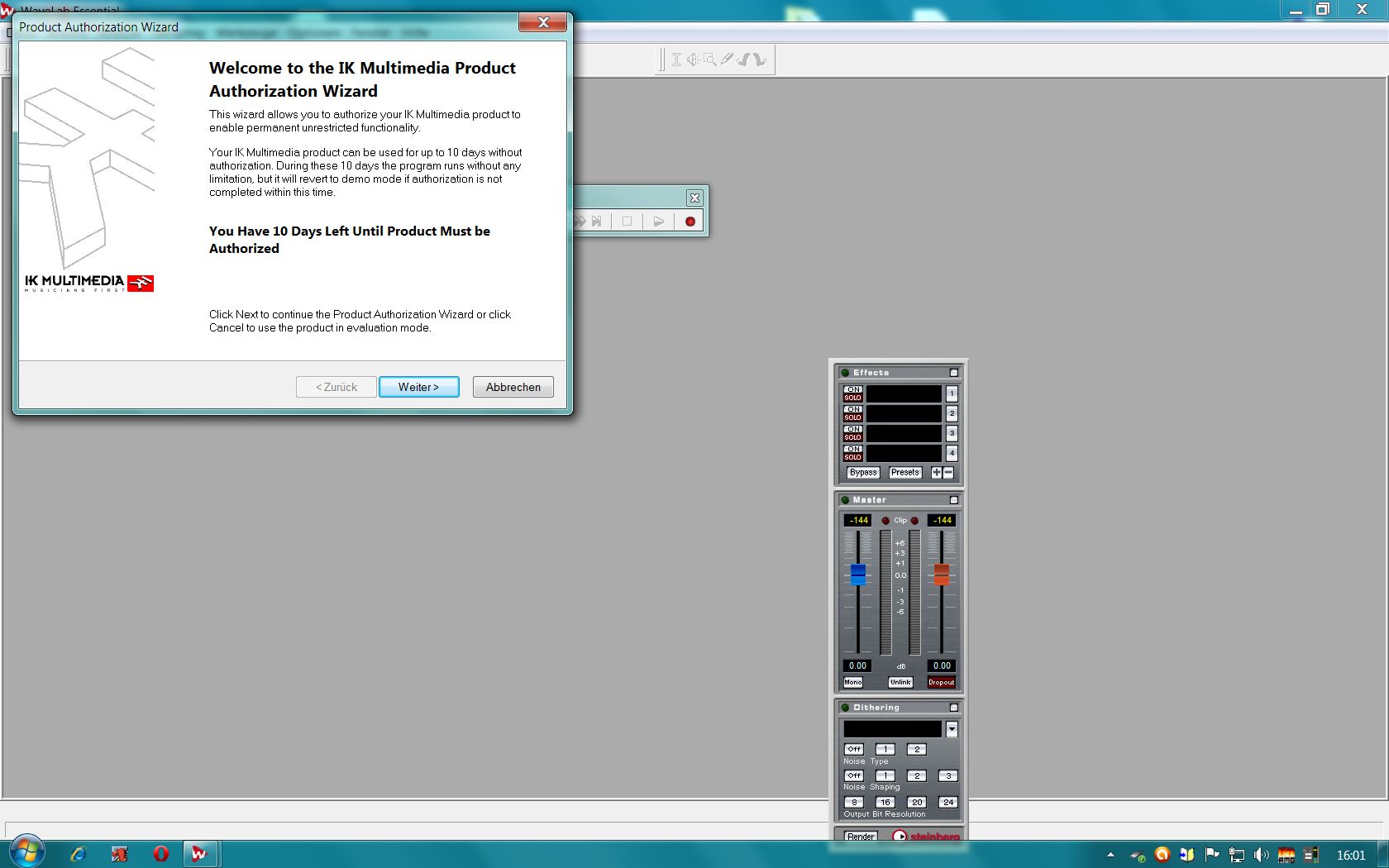Screen dimensions: 1389x868
Task: Open the volume icon in system tray
Action: click(x=1262, y=855)
